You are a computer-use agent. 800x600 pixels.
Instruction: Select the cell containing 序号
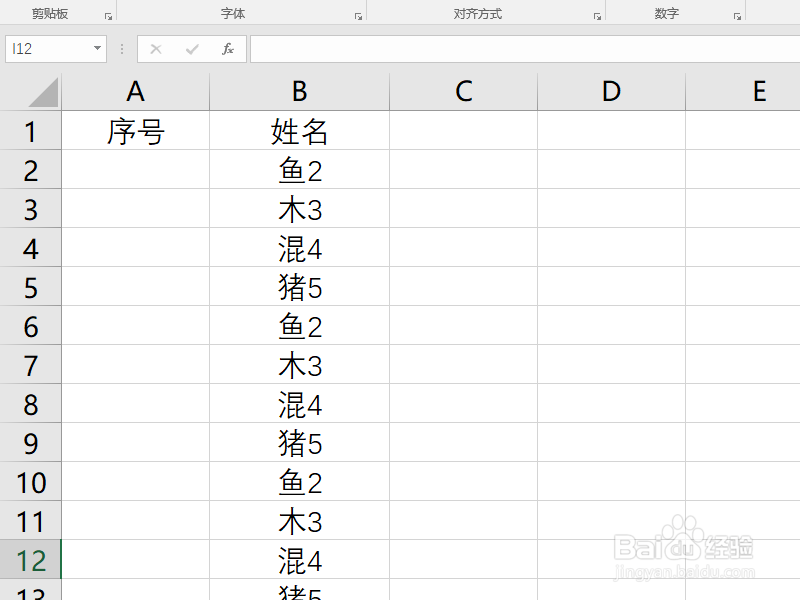[x=135, y=130]
